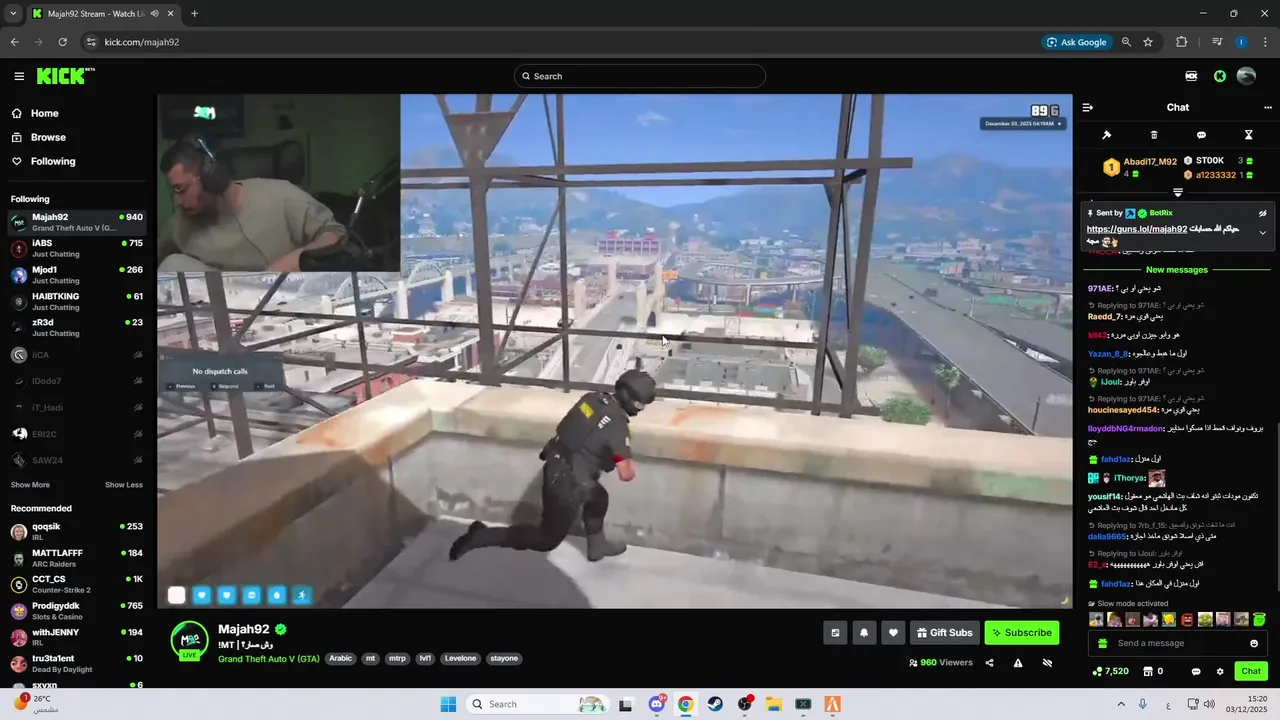Click the Ask Google button in address bar
Screen dimensions: 1280x720
(x=1076, y=42)
